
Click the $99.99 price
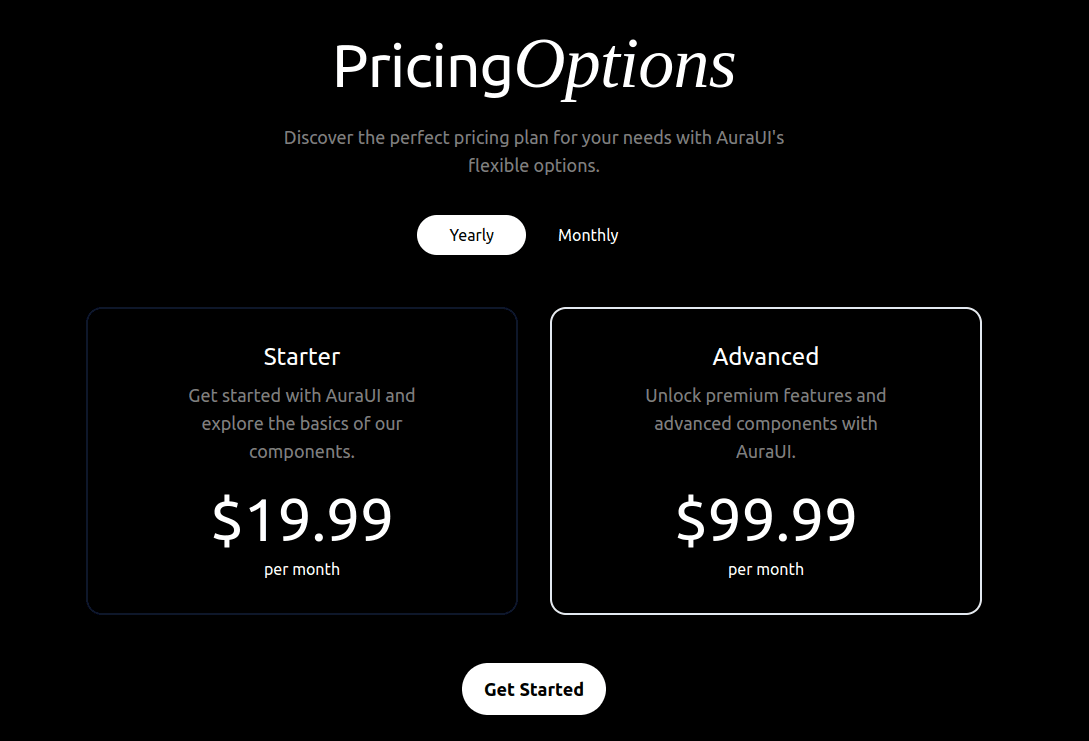pos(765,519)
